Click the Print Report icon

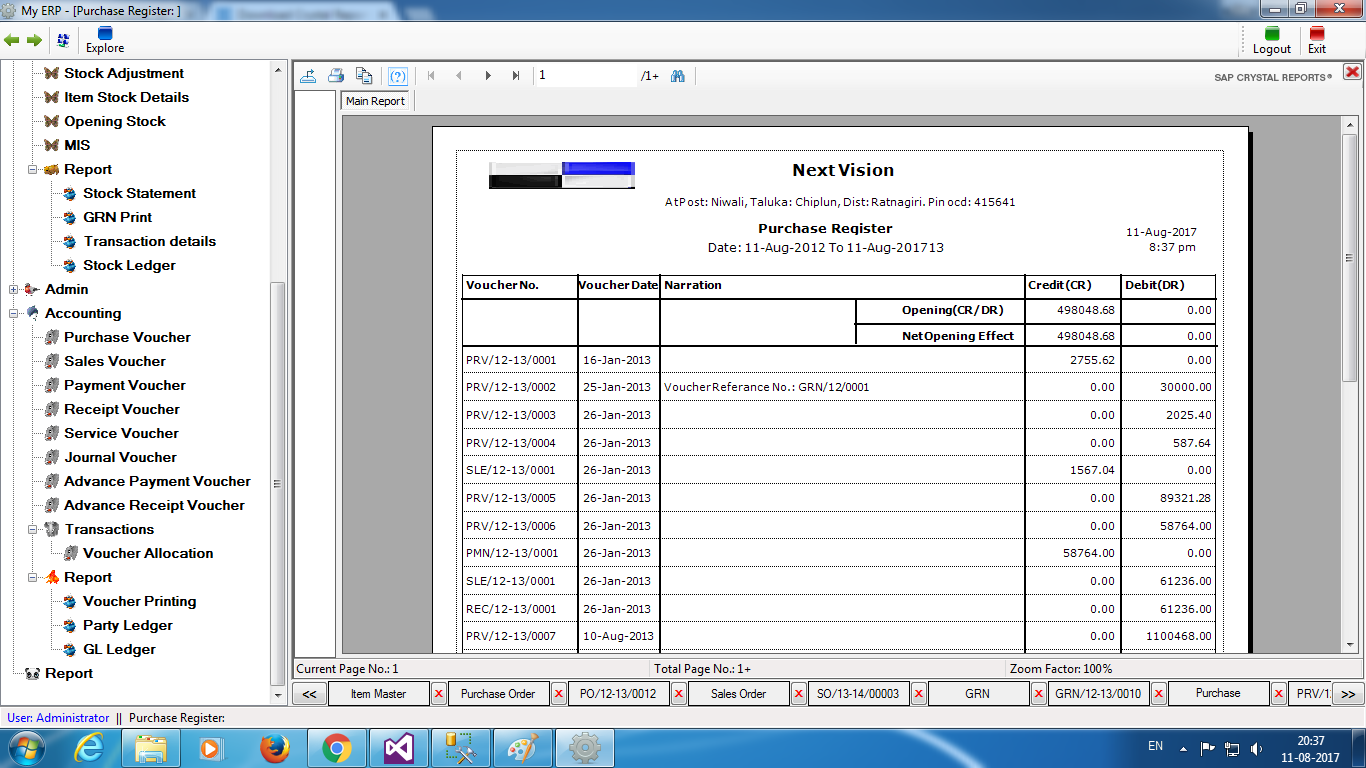pos(336,76)
